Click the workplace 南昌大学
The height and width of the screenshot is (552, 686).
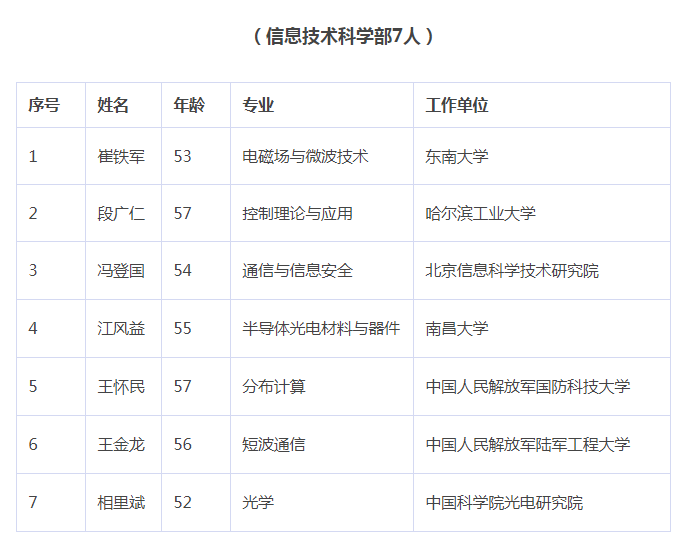click(457, 328)
